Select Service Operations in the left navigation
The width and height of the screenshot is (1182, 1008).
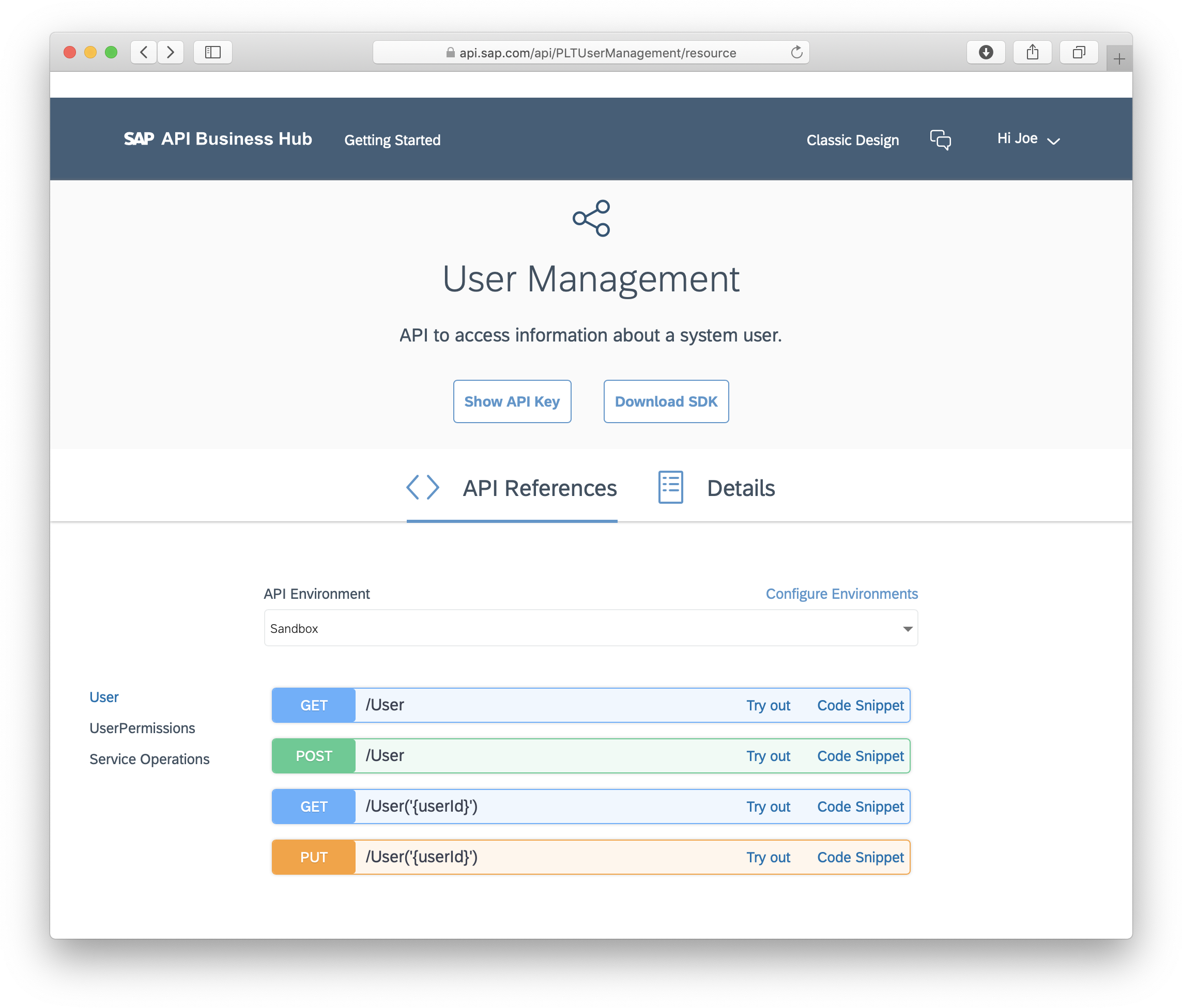(x=149, y=759)
